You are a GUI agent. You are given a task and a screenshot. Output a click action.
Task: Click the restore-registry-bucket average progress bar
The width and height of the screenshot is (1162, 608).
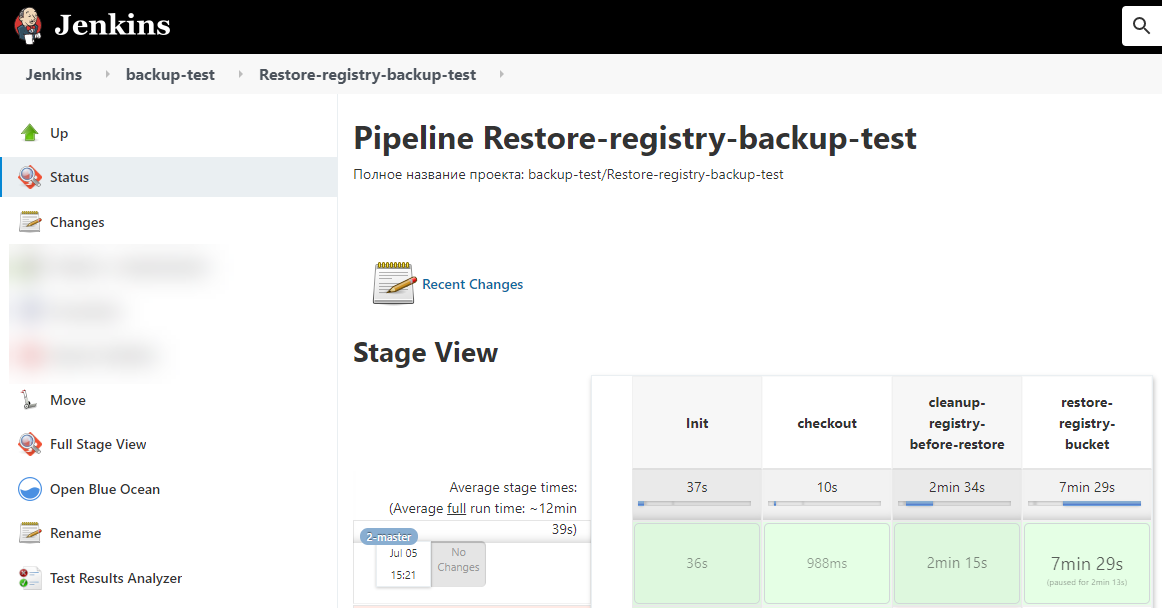tap(1084, 503)
